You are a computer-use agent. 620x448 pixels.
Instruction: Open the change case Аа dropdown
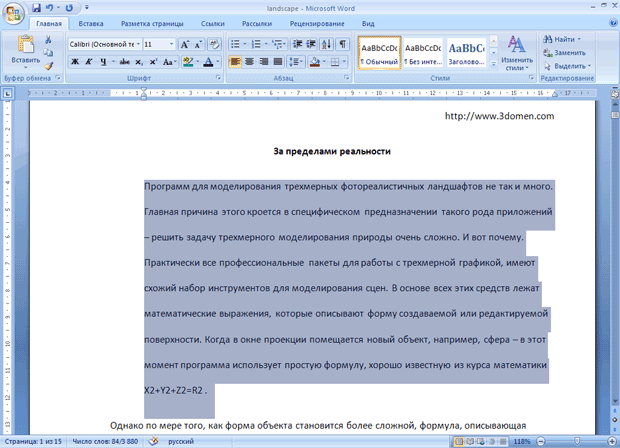(x=169, y=62)
